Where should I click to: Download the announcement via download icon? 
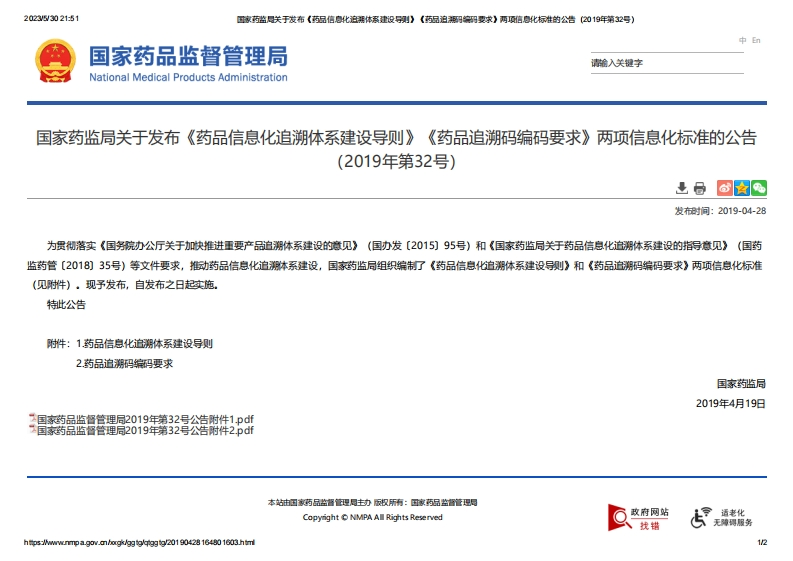point(682,188)
